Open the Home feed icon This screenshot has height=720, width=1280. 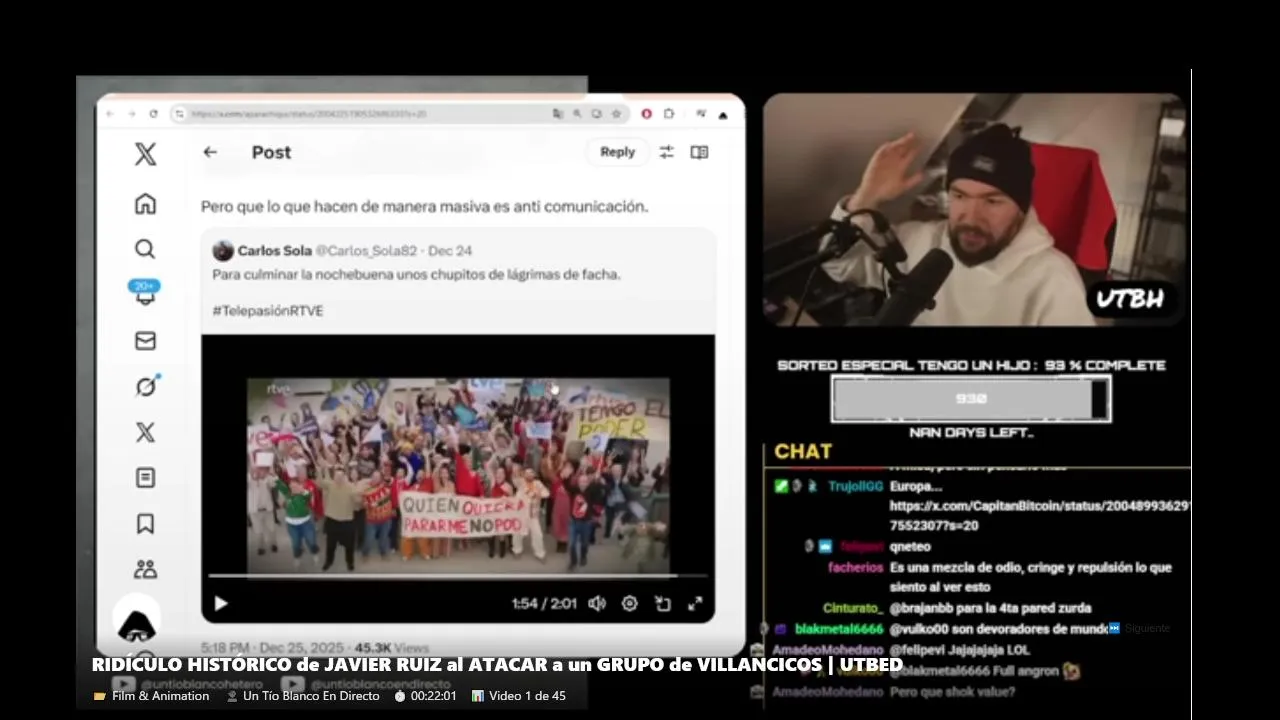click(x=145, y=204)
